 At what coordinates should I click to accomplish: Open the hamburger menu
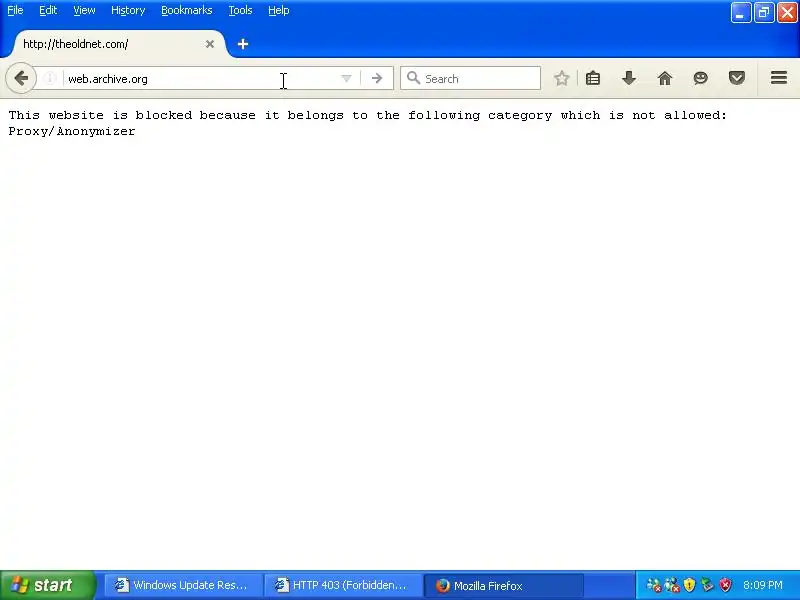coord(779,78)
